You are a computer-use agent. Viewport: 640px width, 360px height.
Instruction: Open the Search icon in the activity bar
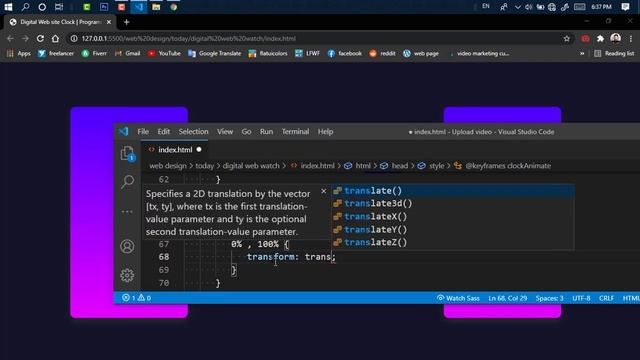click(127, 181)
